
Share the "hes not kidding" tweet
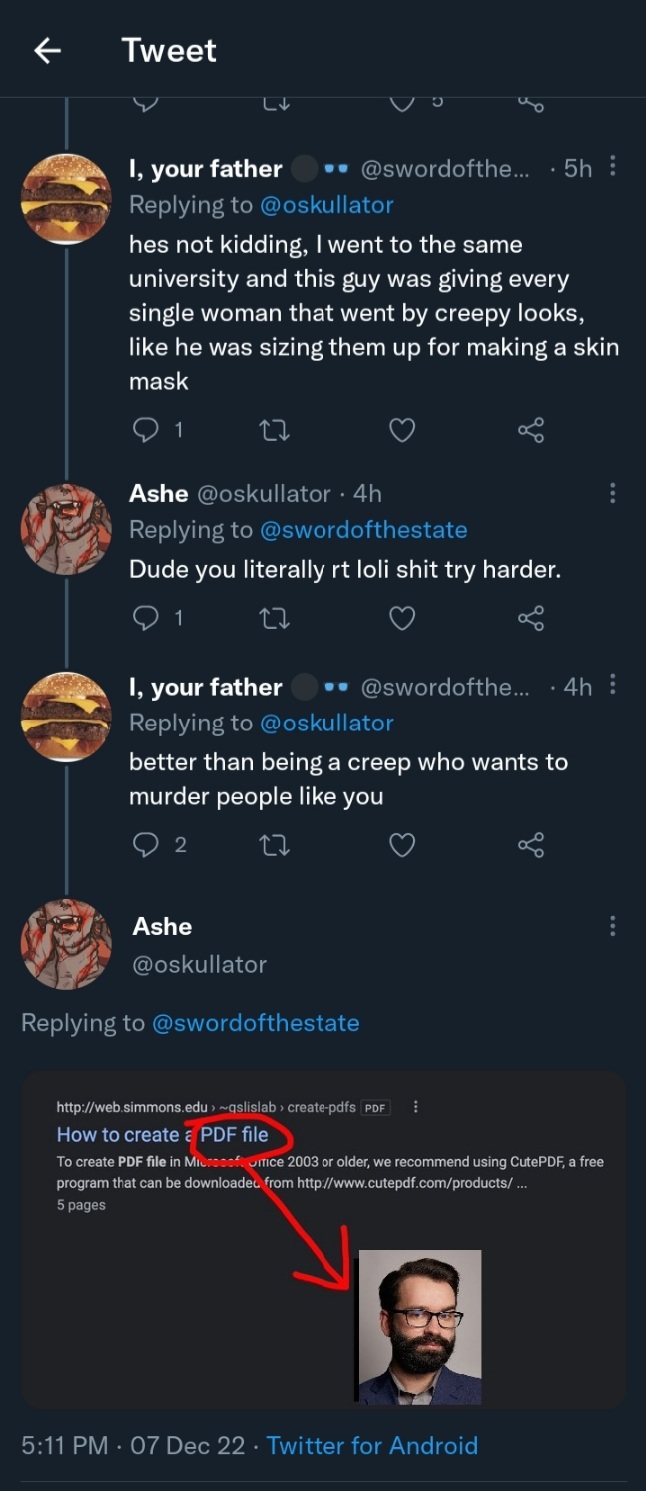click(531, 430)
